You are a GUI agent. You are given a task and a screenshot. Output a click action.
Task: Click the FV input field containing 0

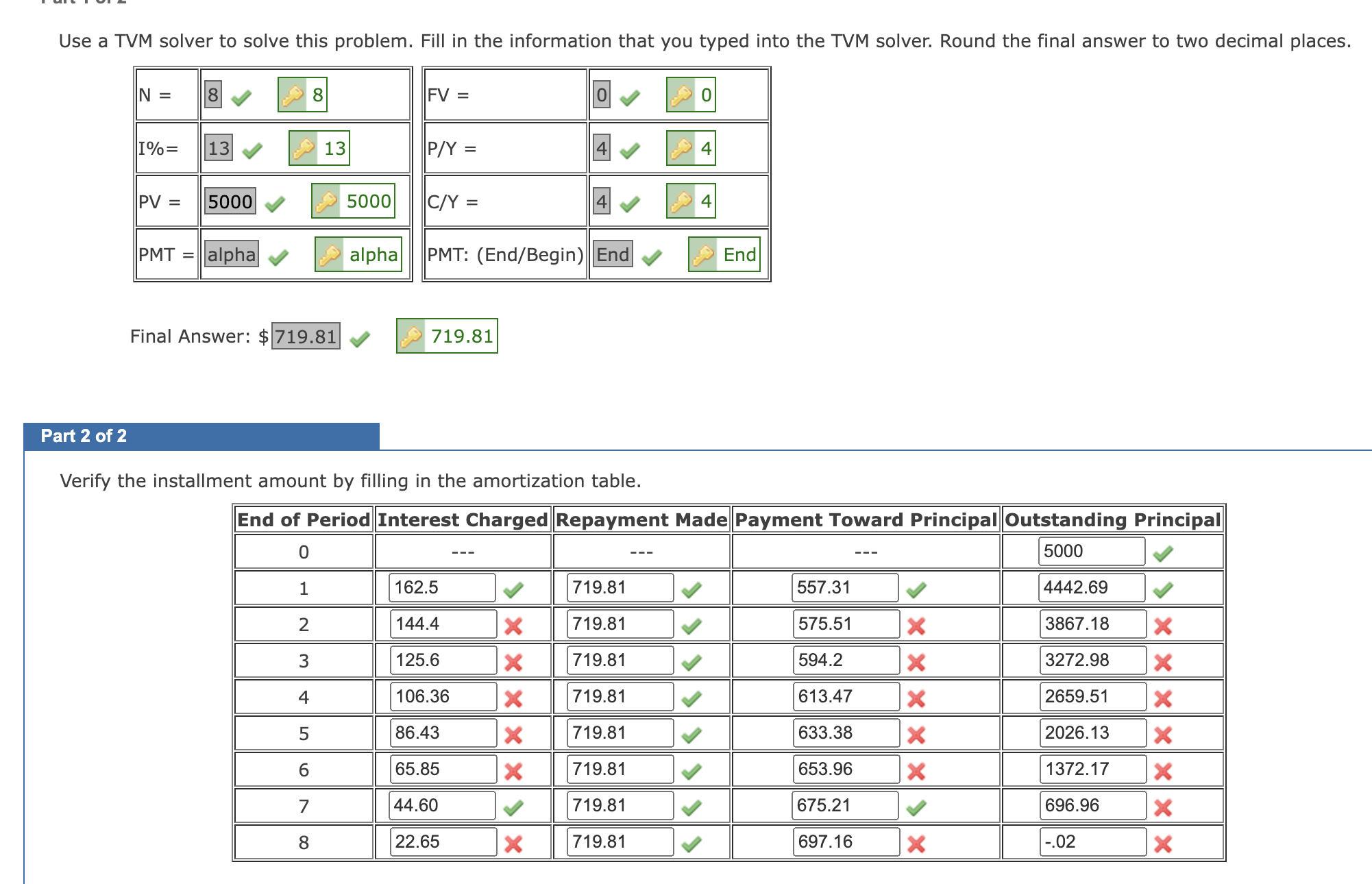pyautogui.click(x=602, y=95)
